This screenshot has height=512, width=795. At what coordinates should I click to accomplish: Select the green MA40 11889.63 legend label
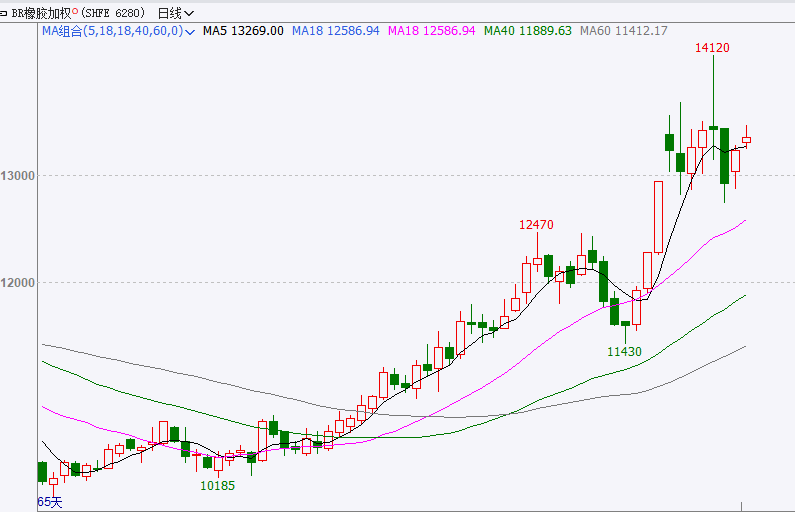tap(527, 31)
